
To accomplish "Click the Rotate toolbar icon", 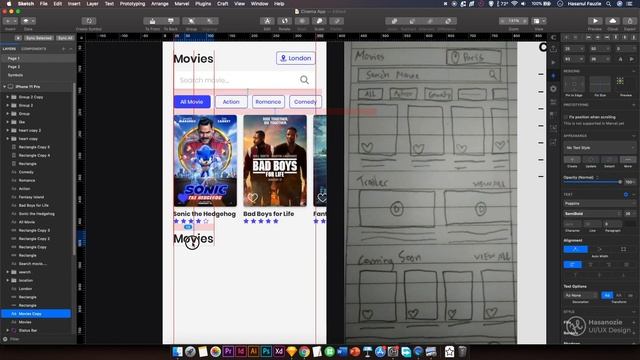I will point(284,21).
